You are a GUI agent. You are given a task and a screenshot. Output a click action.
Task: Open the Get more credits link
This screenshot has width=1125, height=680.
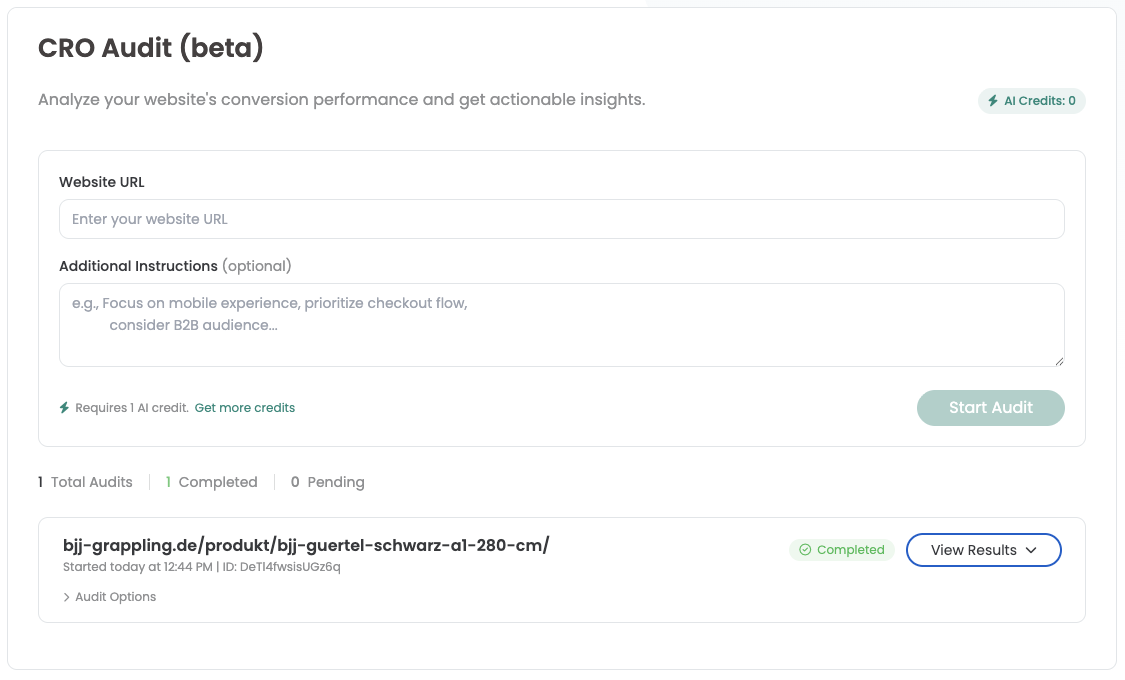click(245, 407)
